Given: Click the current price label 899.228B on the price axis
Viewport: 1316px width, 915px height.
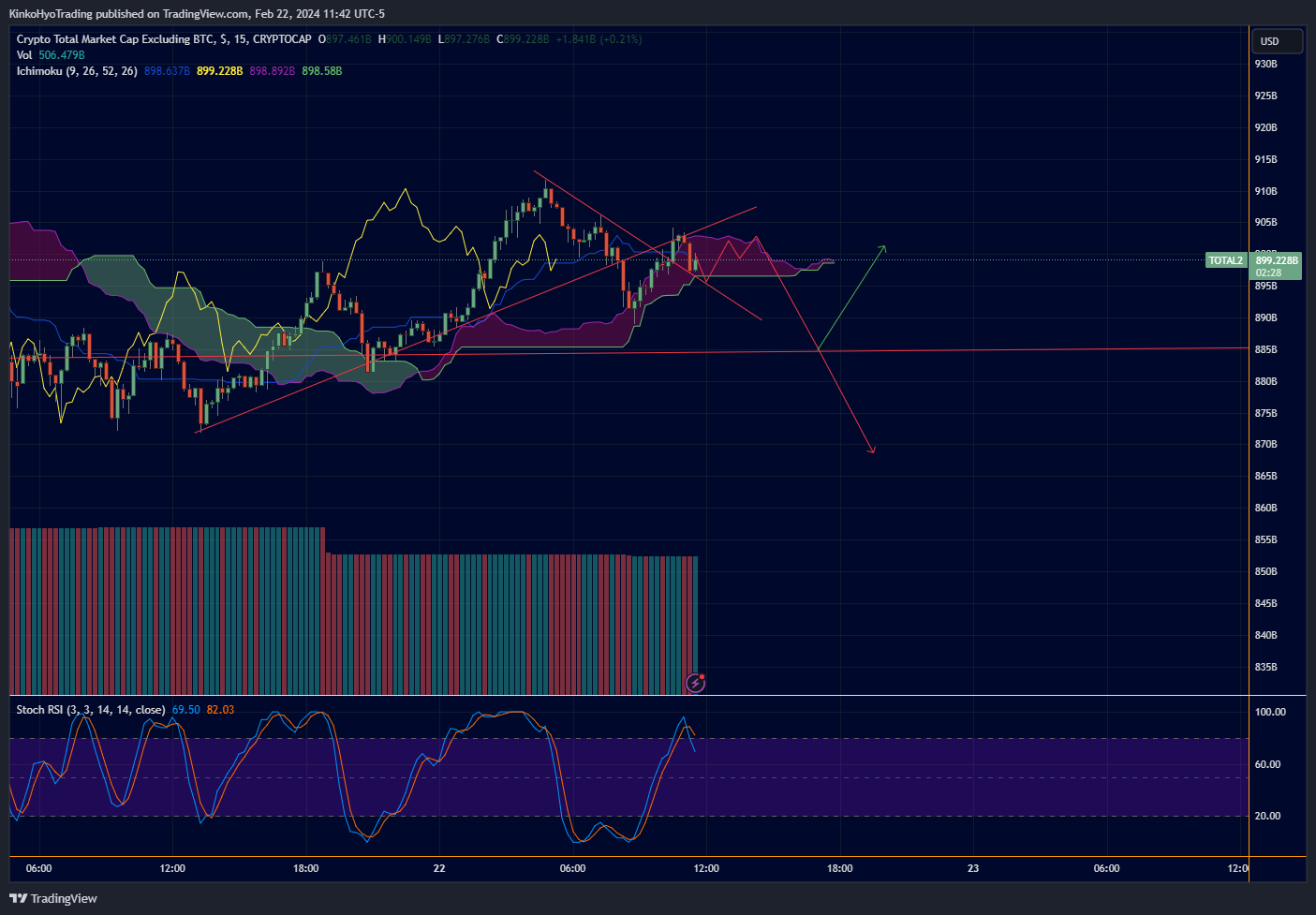Looking at the screenshot, I should point(1277,260).
